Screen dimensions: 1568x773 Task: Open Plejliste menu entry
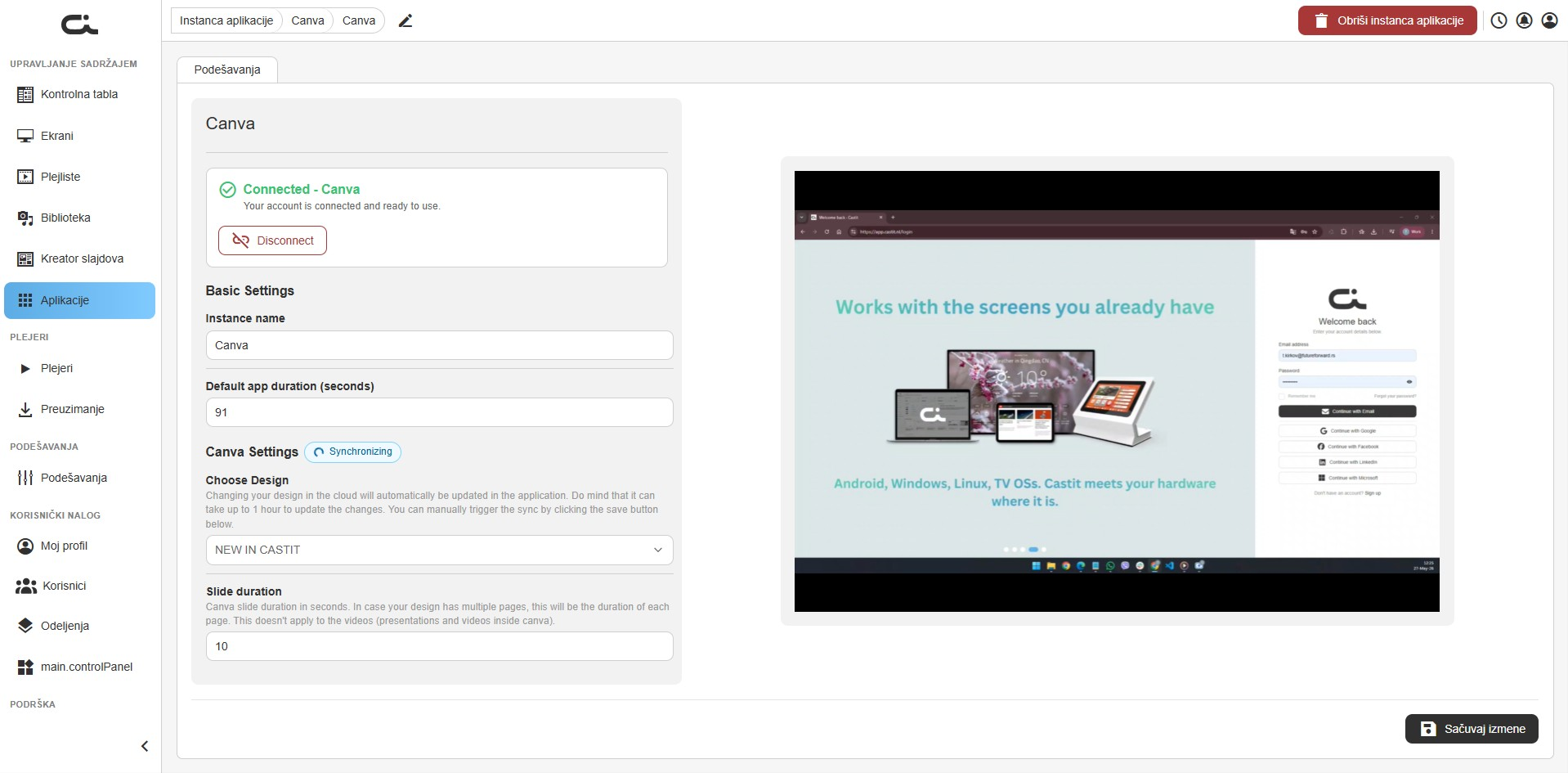pos(79,177)
